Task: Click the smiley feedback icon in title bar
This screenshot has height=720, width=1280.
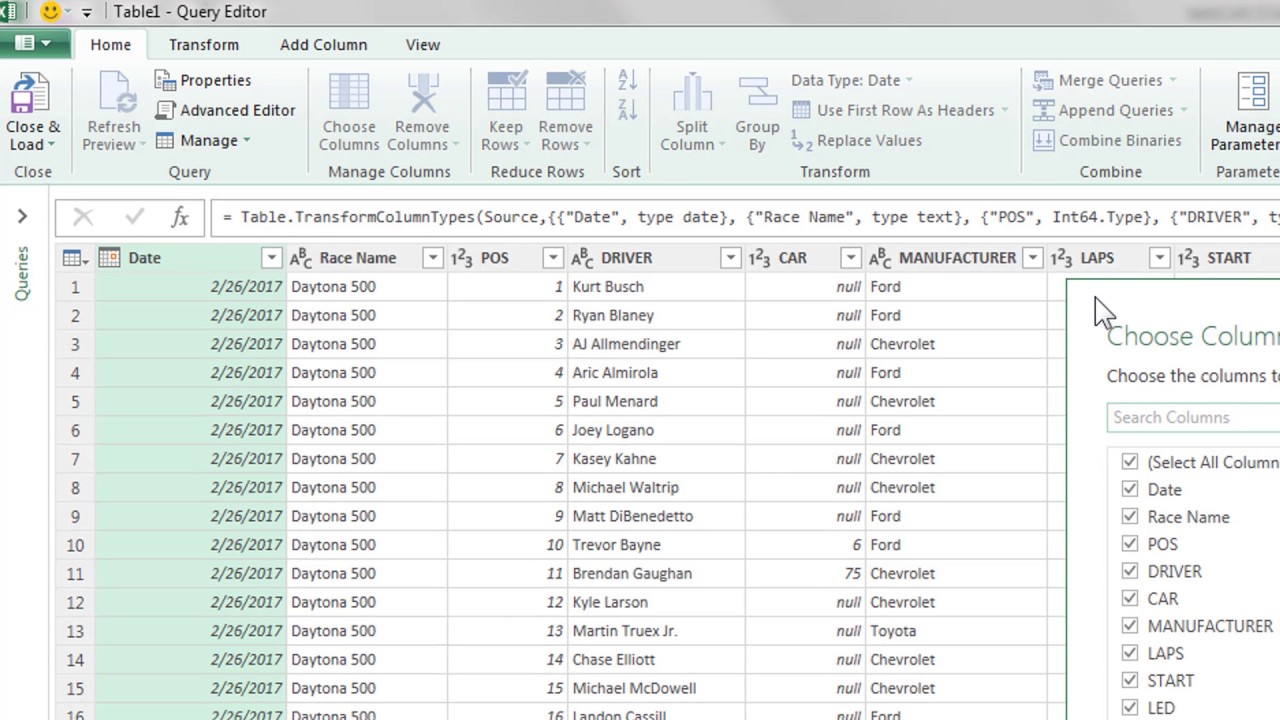Action: click(49, 12)
